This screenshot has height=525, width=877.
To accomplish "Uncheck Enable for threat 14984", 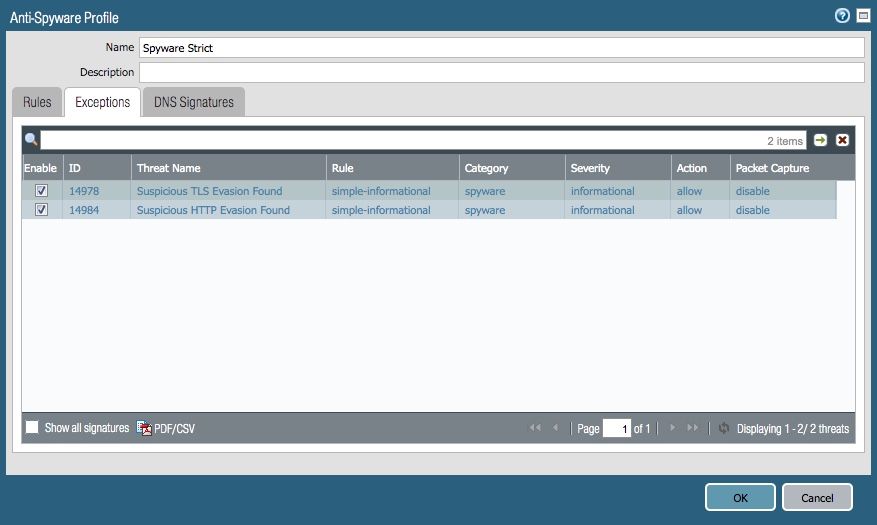I will [42, 210].
